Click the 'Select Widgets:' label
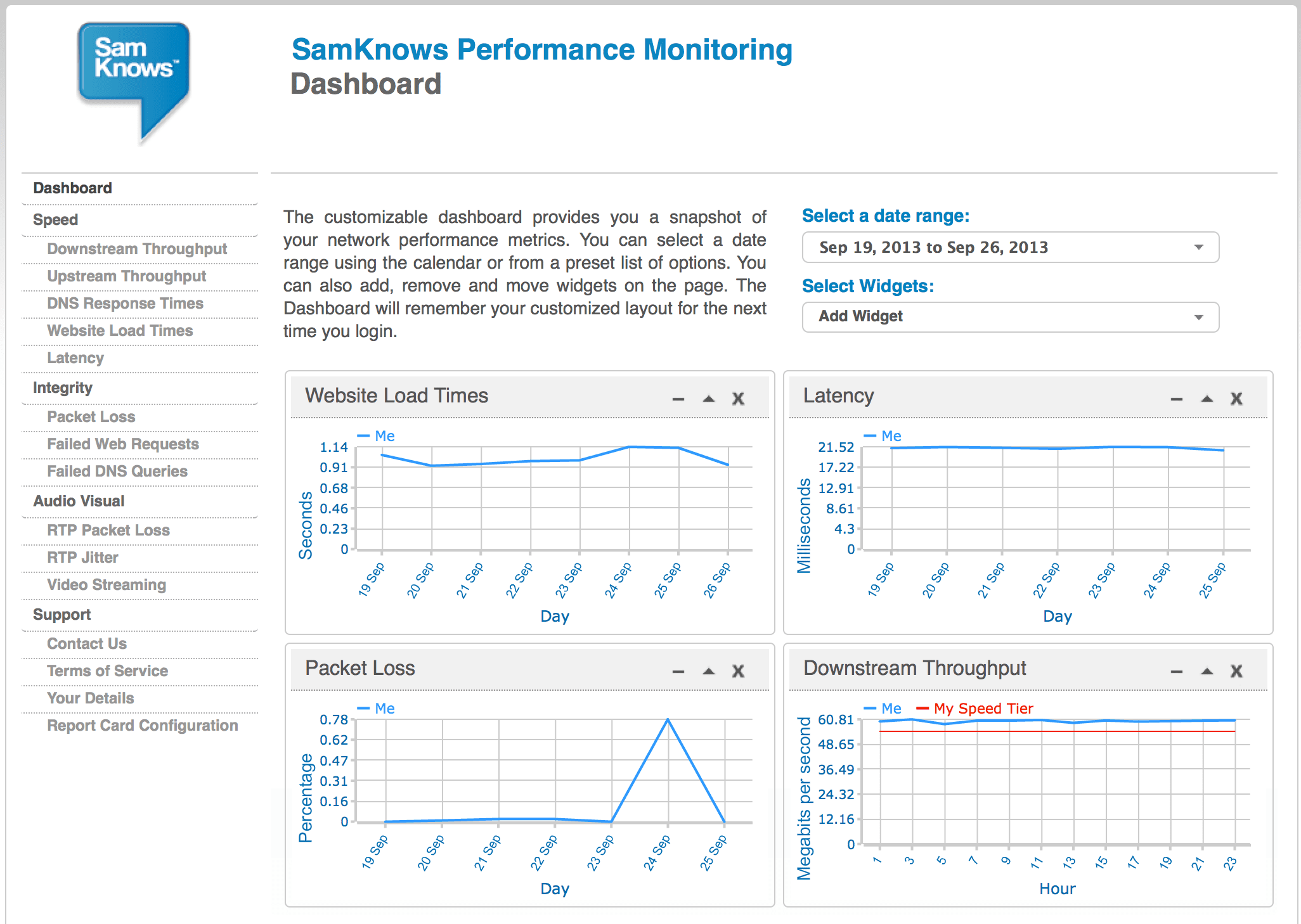Screen dimensions: 1301x924 coord(868,286)
